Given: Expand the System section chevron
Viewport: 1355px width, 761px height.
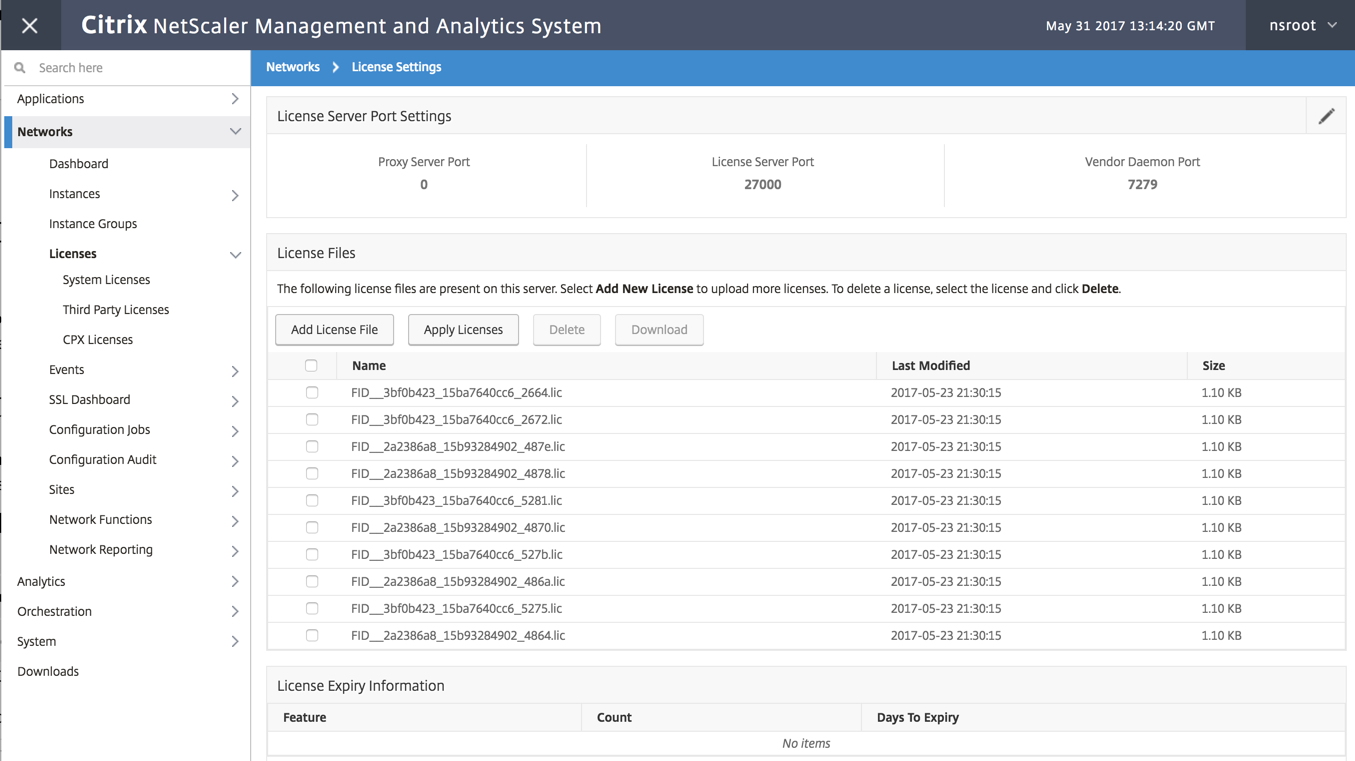Looking at the screenshot, I should pyautogui.click(x=235, y=641).
